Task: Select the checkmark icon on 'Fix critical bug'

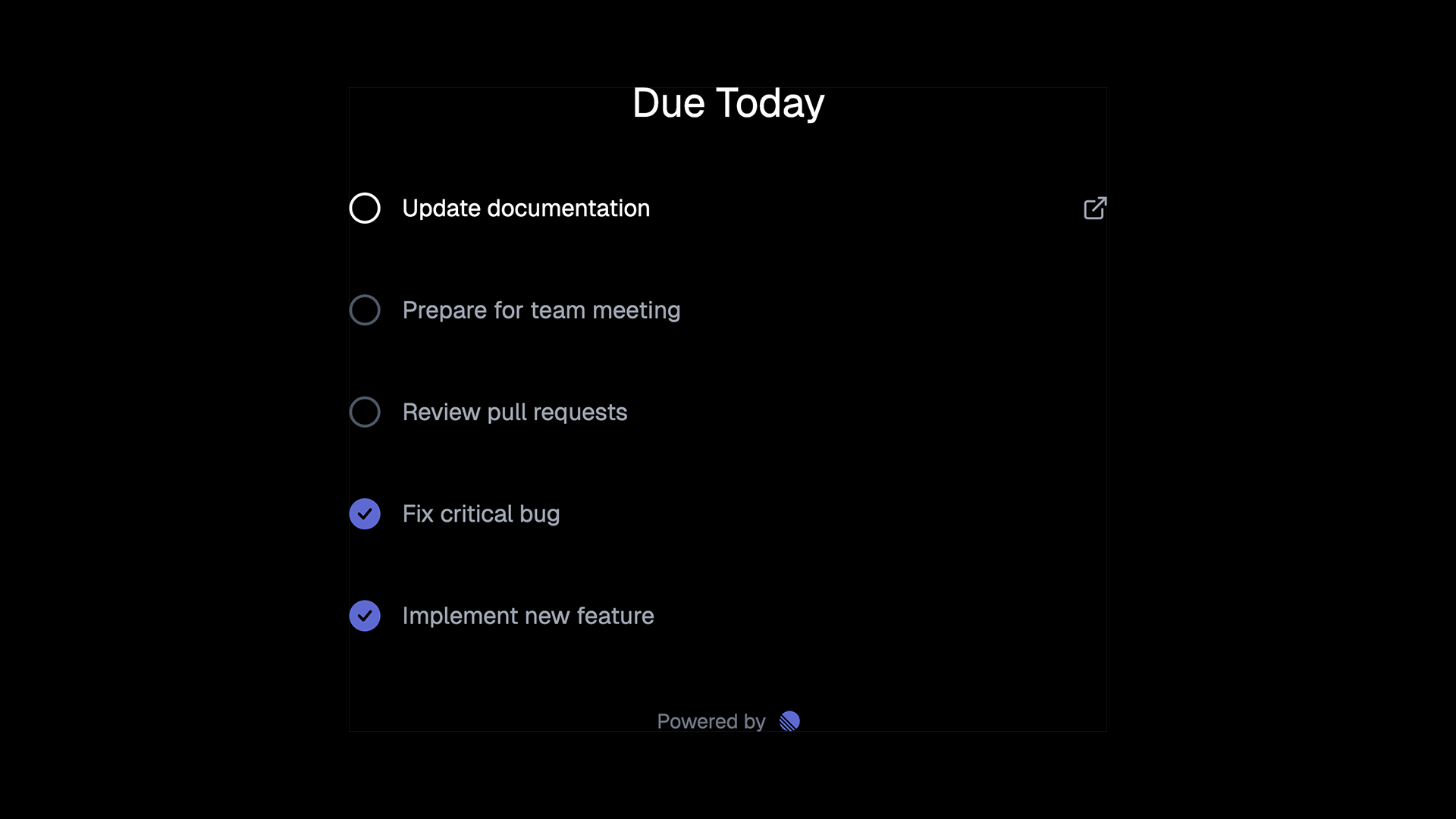Action: tap(365, 513)
